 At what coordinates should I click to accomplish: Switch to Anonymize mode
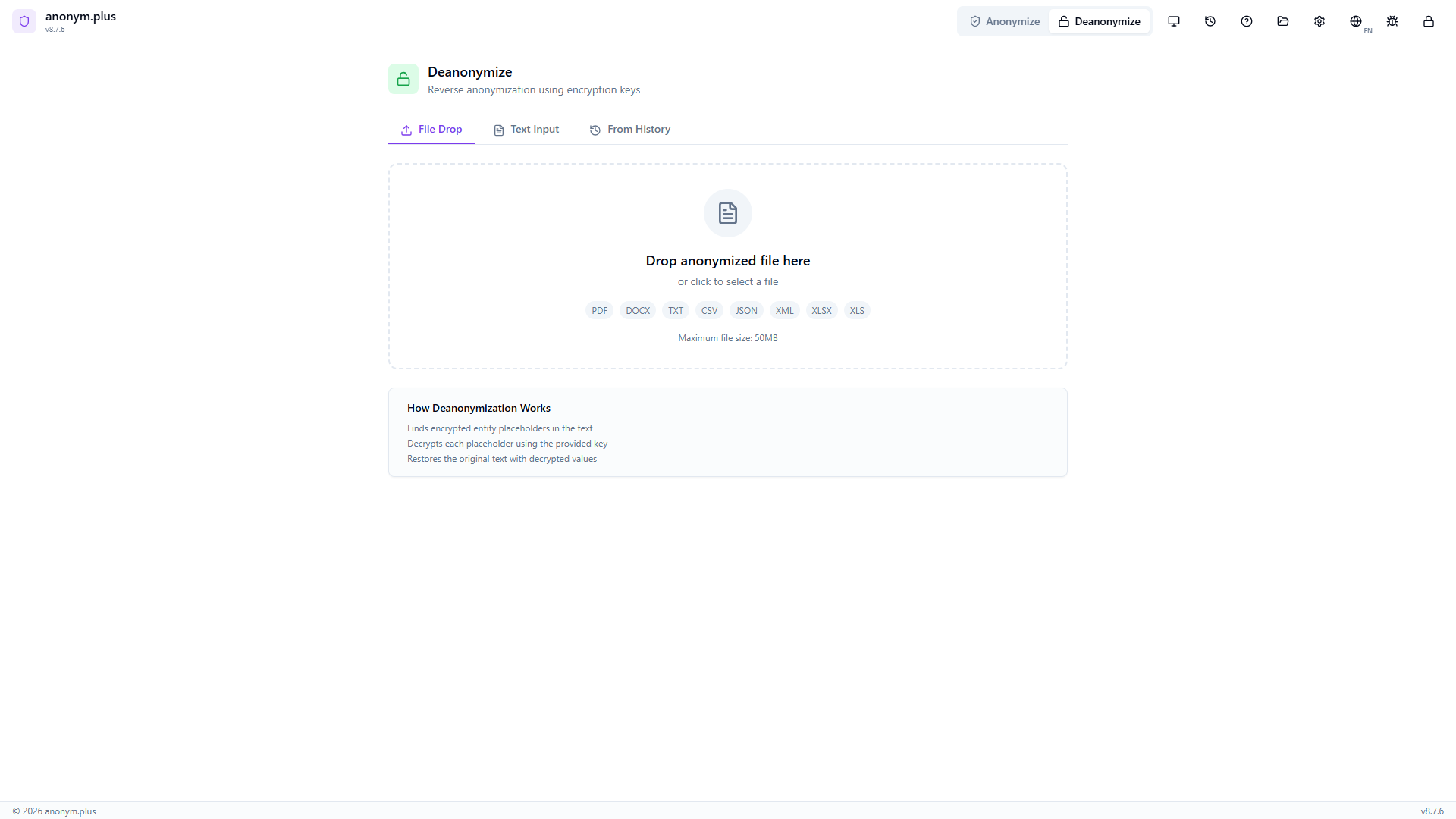click(1004, 21)
